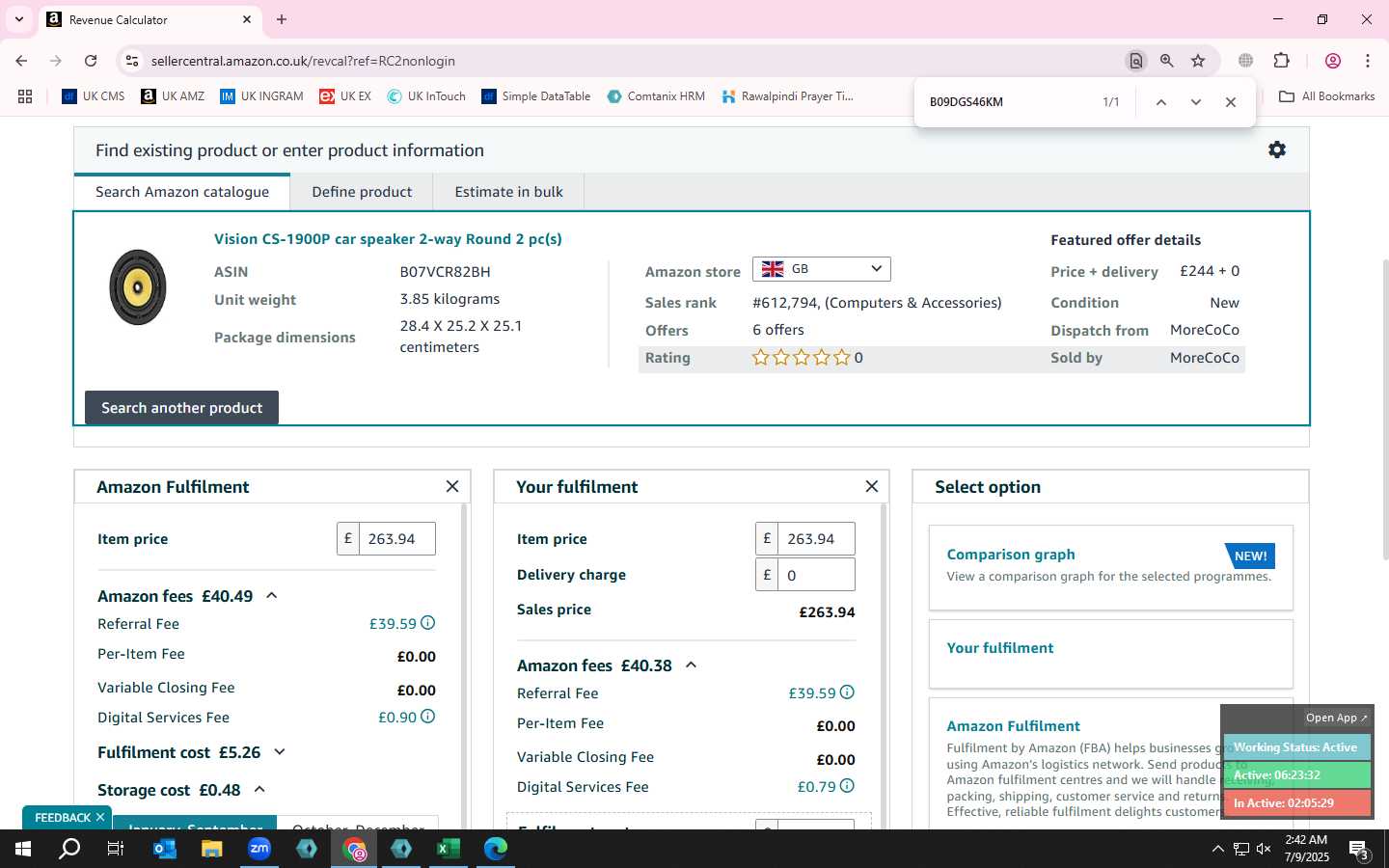The height and width of the screenshot is (868, 1389).
Task: Open the Chrome three-dot menu
Action: 1368,61
